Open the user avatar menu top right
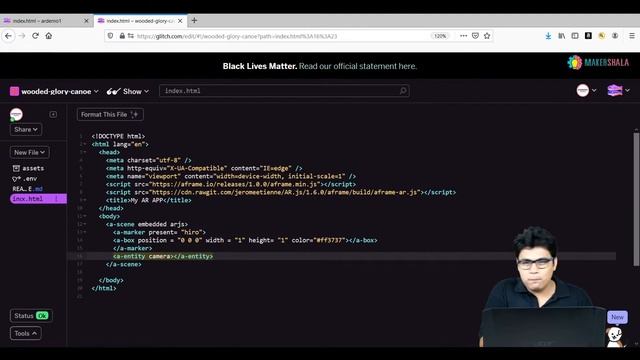This screenshot has height=360, width=640. pyautogui.click(x=586, y=90)
